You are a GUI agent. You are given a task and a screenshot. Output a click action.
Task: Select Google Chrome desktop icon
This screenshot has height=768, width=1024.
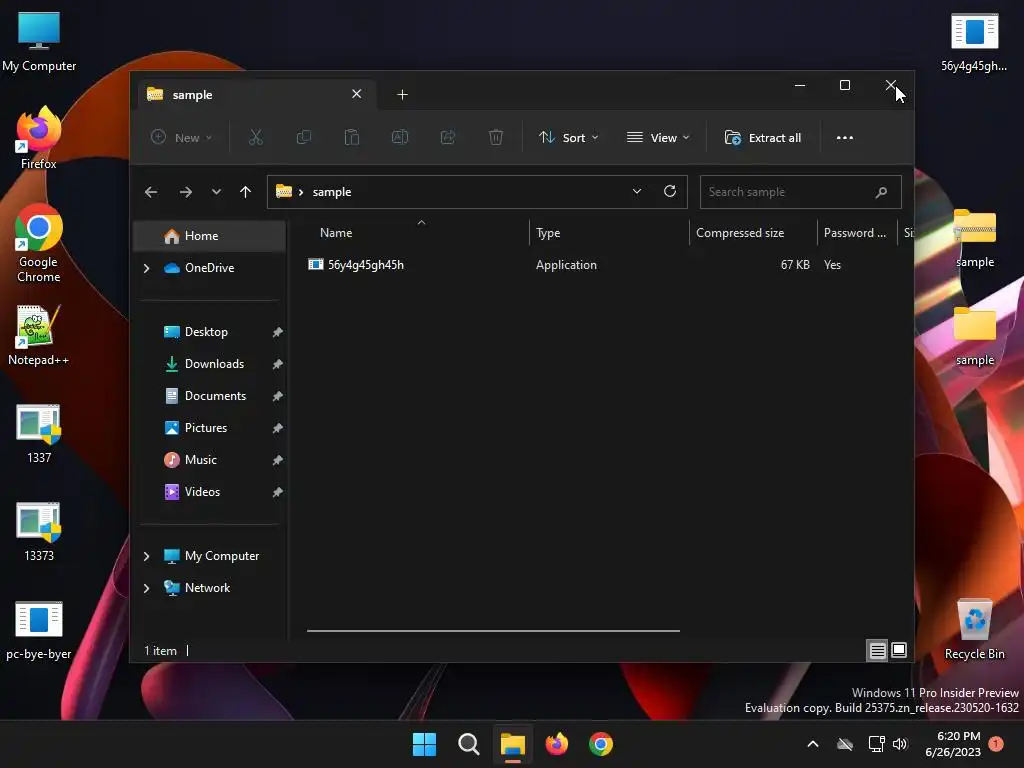39,243
